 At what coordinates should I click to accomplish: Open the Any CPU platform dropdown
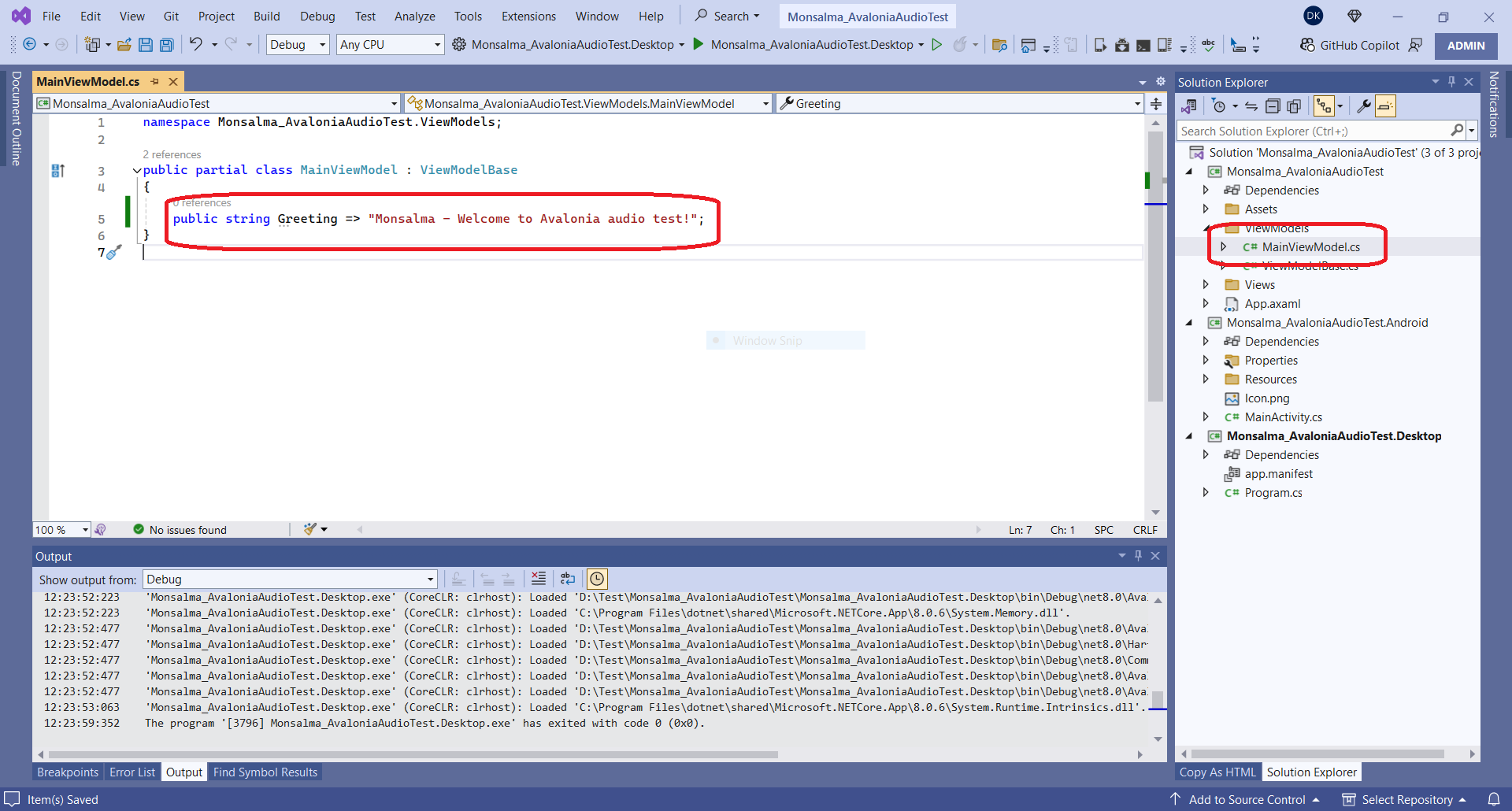391,45
